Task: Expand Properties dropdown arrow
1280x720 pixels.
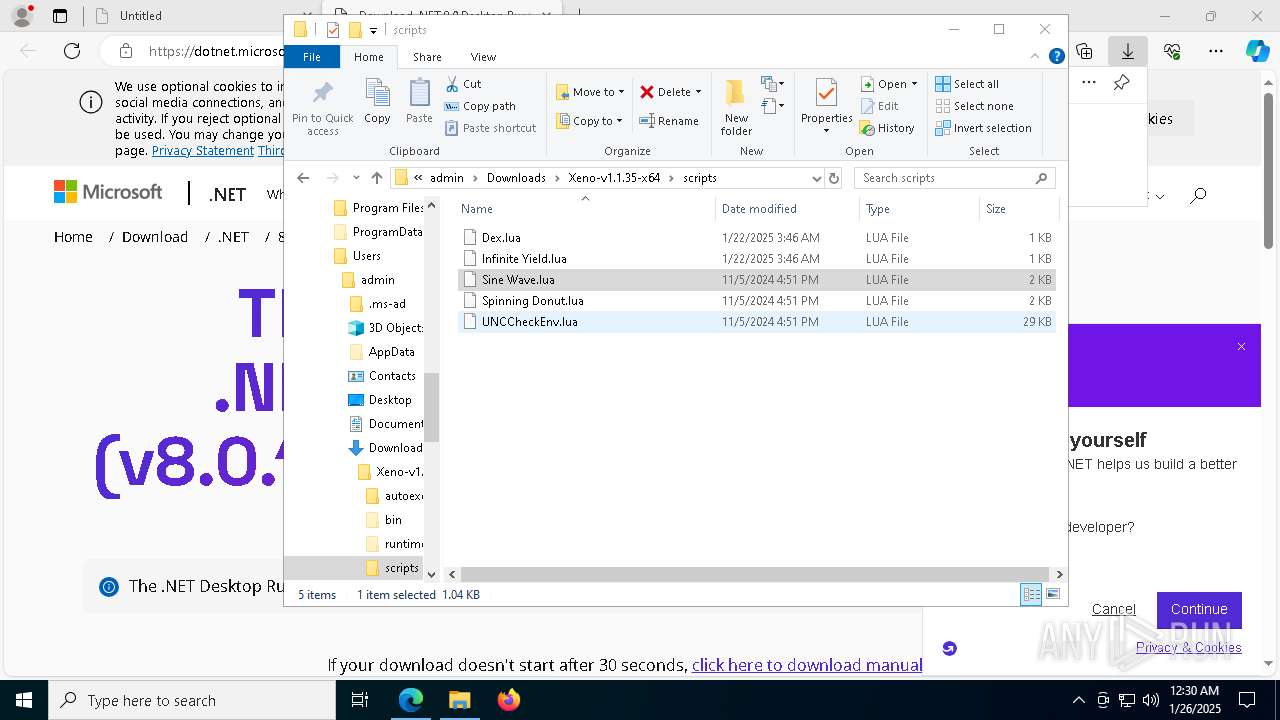Action: click(826, 131)
